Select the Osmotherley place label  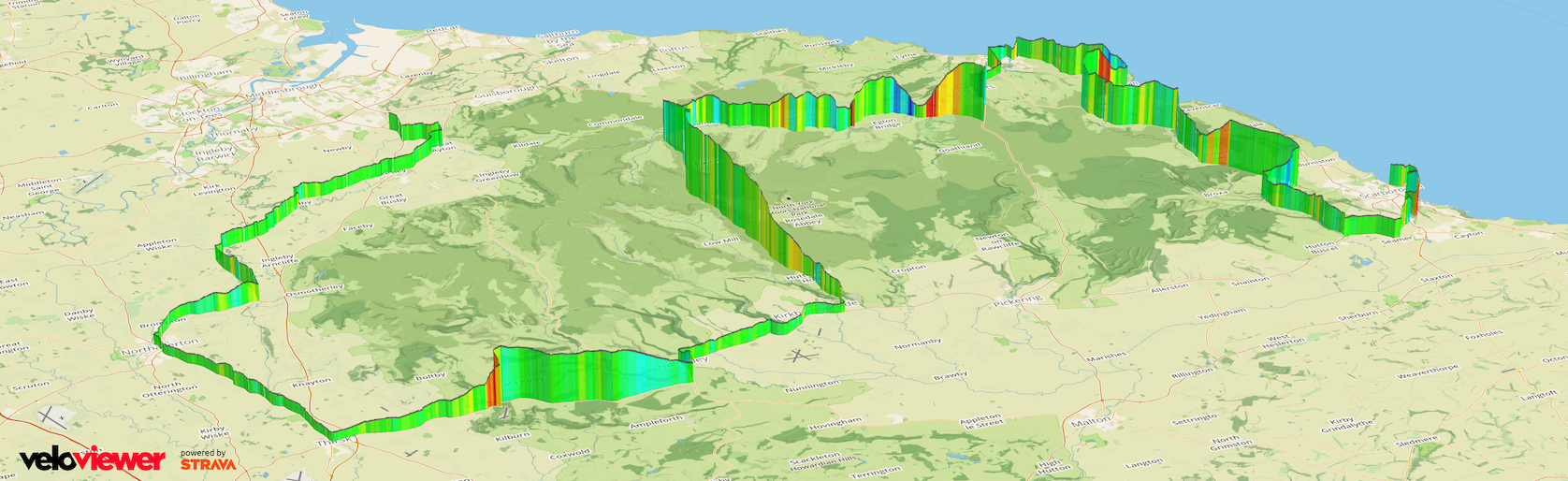click(314, 291)
